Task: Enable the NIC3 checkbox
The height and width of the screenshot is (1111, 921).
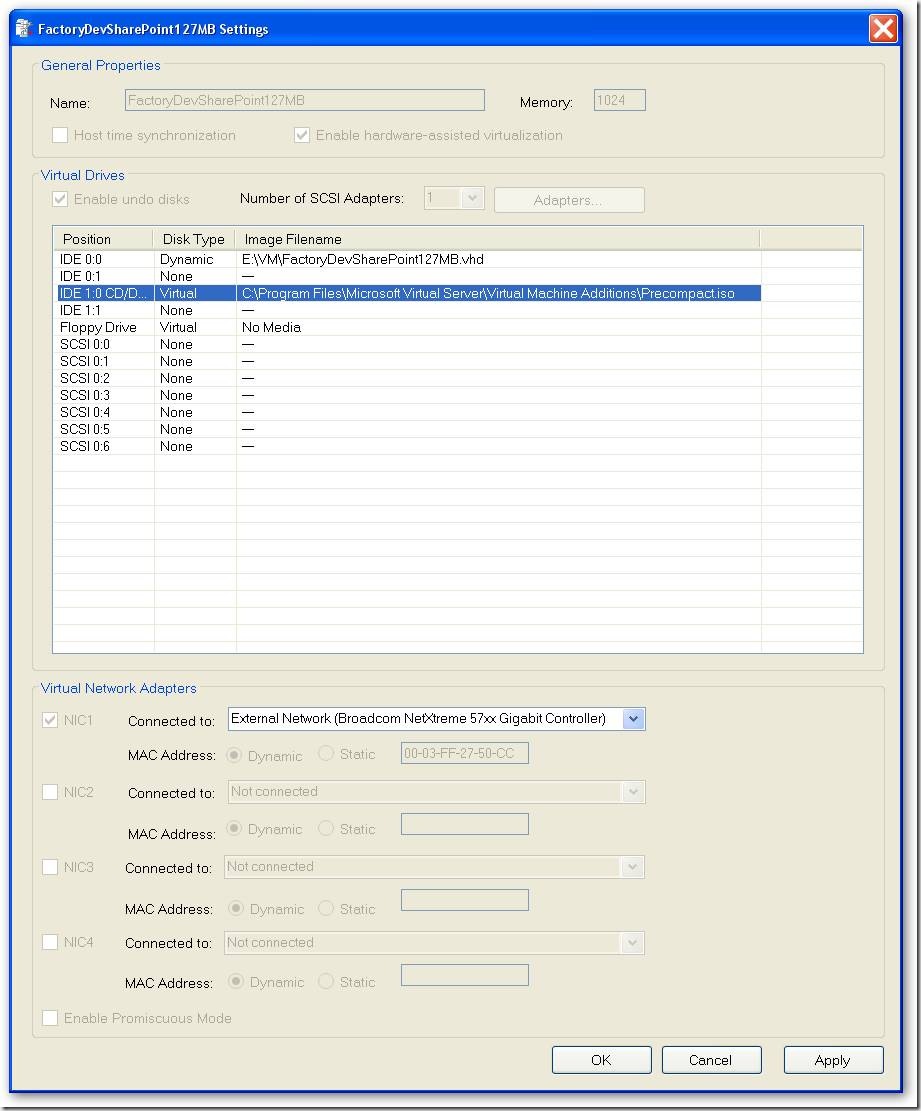Action: point(50,867)
